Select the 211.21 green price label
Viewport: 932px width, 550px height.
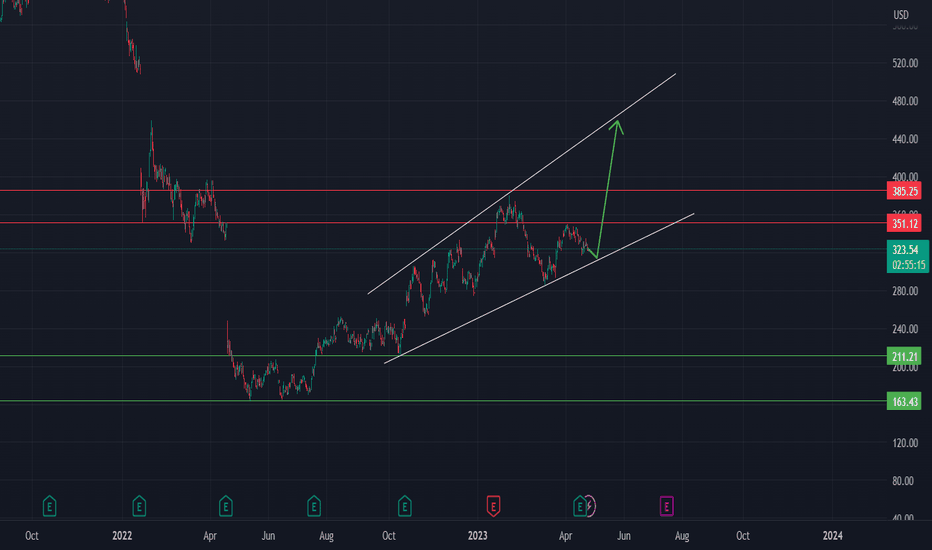[x=904, y=357]
